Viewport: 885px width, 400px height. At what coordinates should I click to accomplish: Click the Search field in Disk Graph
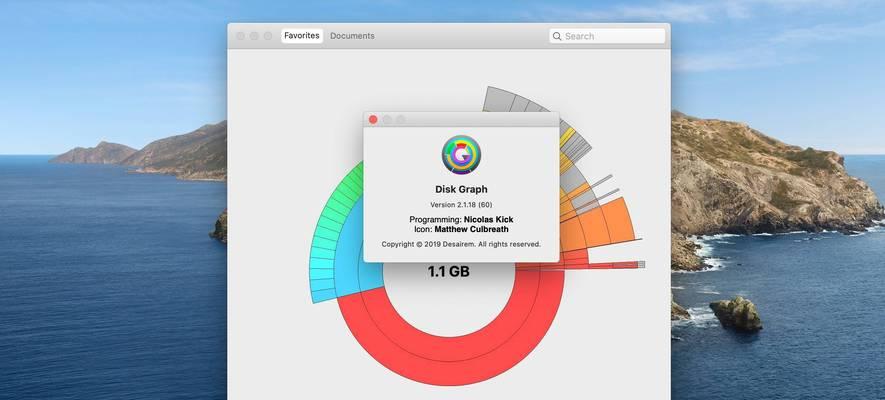607,36
